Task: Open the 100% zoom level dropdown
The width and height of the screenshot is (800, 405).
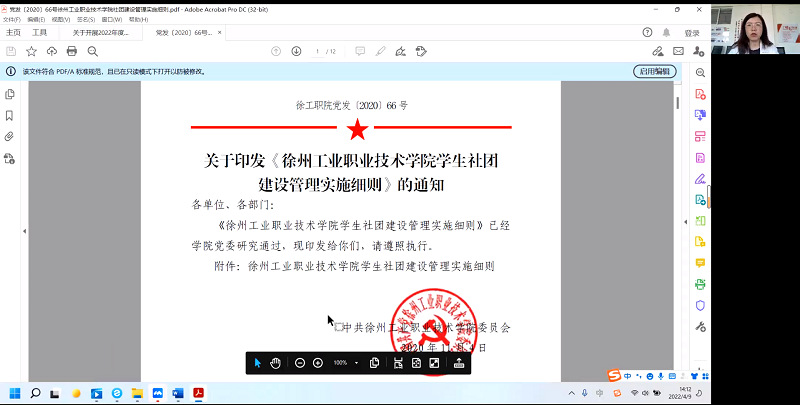Action: pos(356,362)
